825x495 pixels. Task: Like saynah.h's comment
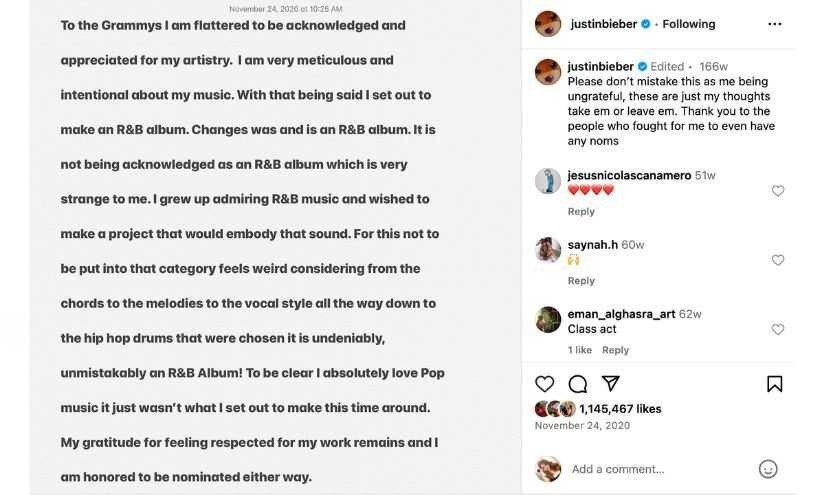pos(778,260)
